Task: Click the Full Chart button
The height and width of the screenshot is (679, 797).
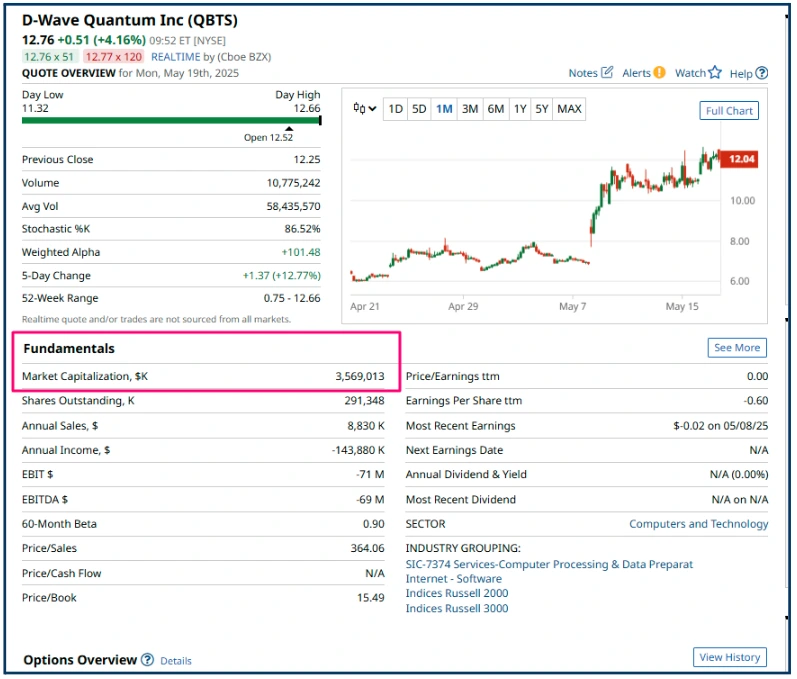Action: 729,111
